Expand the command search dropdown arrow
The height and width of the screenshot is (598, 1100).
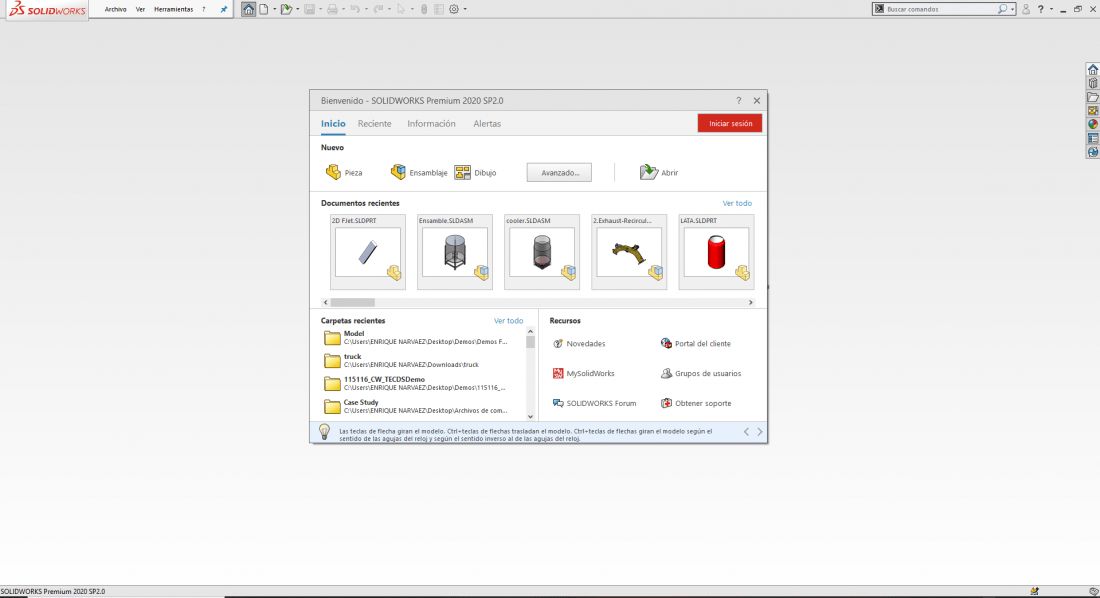(1012, 10)
